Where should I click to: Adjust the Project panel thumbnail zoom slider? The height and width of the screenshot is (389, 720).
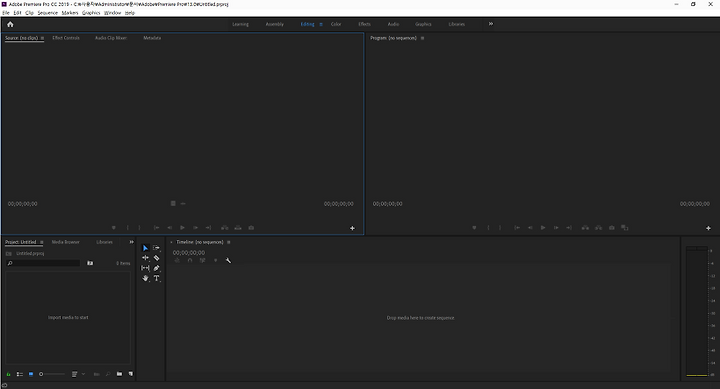52,374
